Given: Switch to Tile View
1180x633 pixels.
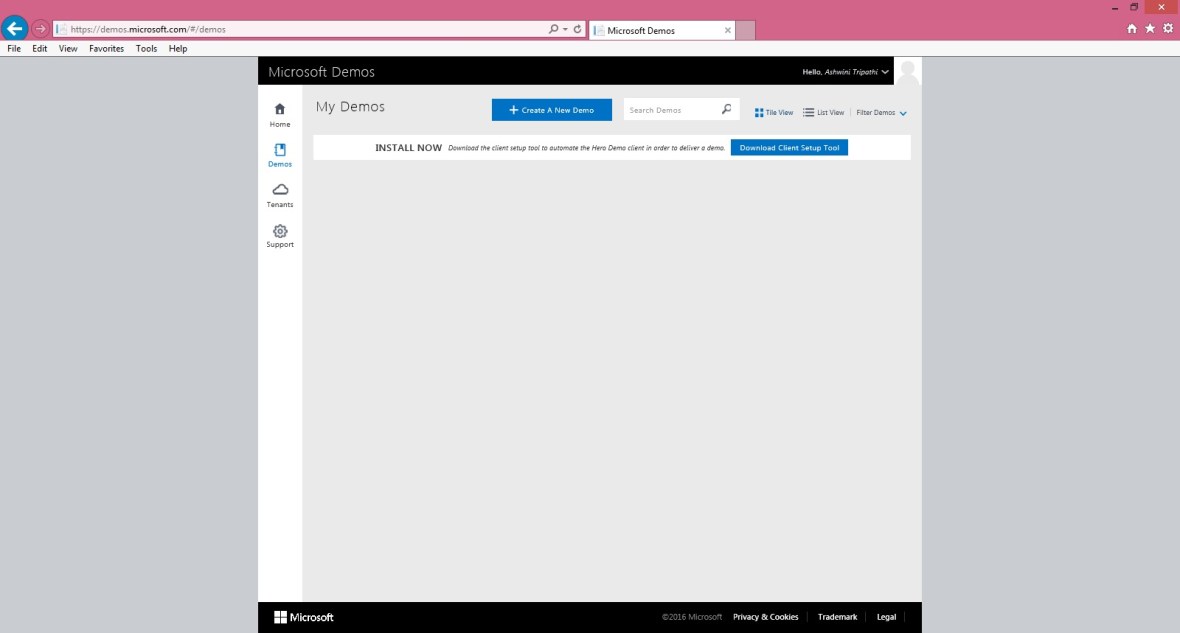Looking at the screenshot, I should tap(774, 113).
